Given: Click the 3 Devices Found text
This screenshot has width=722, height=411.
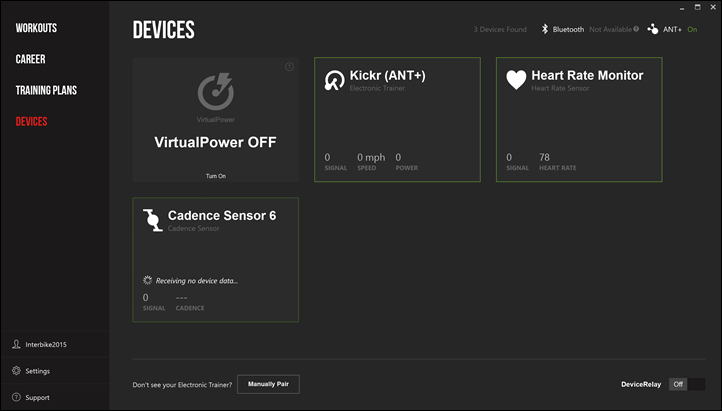Looking at the screenshot, I should tap(500, 29).
